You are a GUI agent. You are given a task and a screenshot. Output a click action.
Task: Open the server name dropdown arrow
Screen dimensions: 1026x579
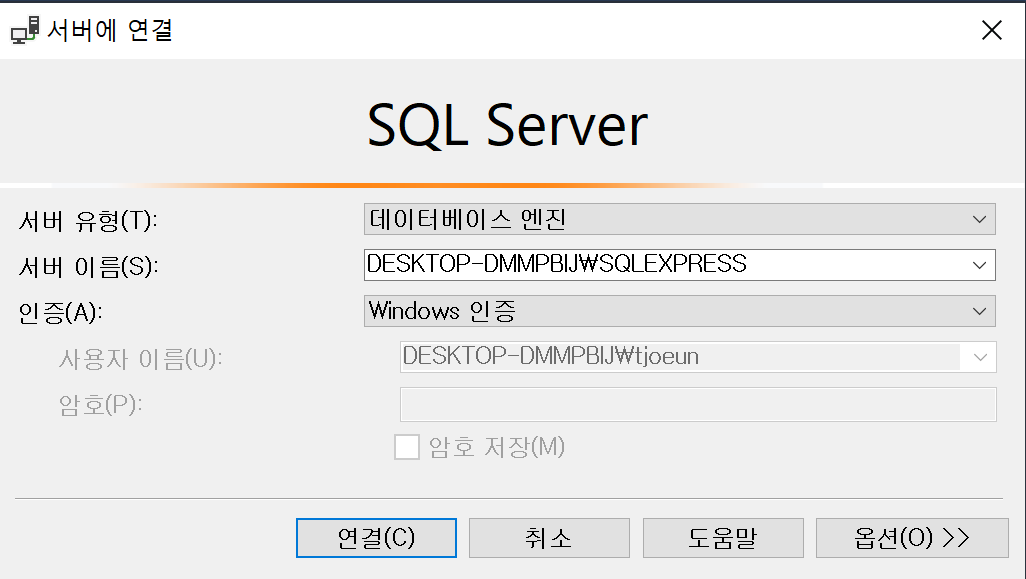[x=979, y=265]
